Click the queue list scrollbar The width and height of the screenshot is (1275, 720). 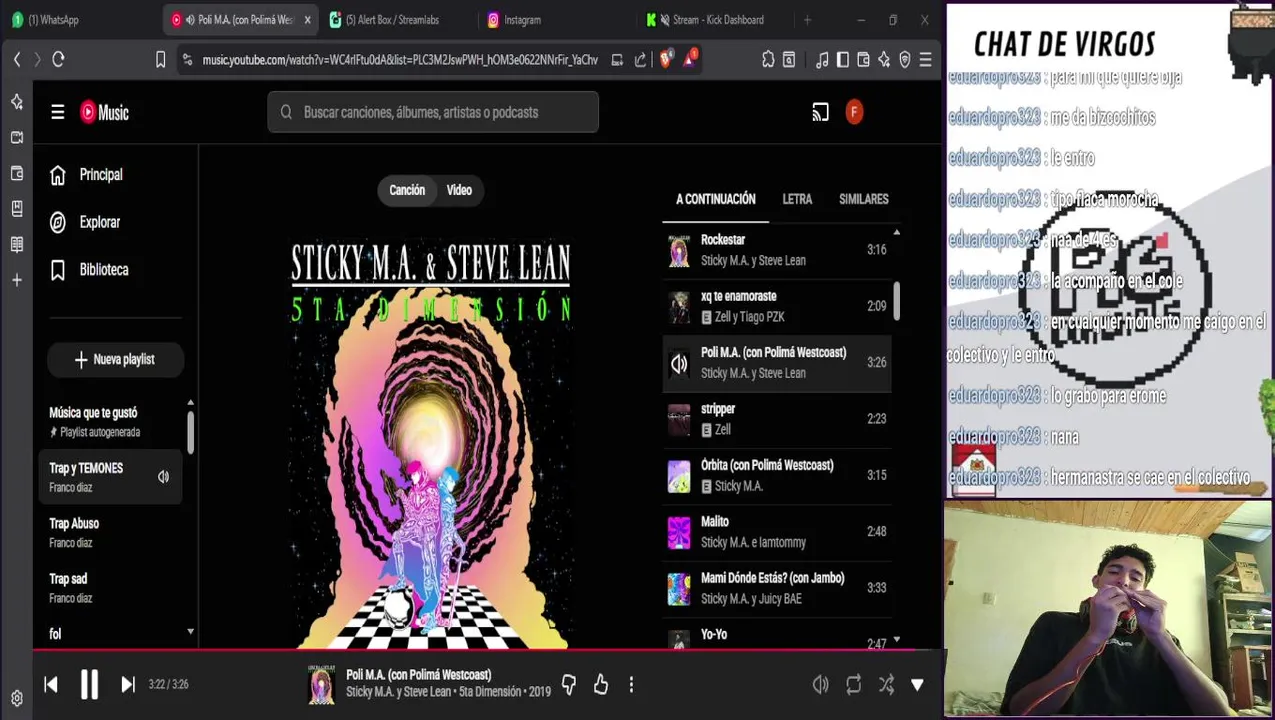coord(896,300)
